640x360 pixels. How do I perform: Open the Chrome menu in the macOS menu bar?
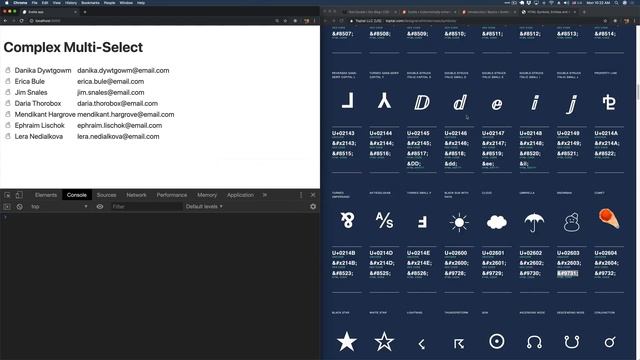20,3
